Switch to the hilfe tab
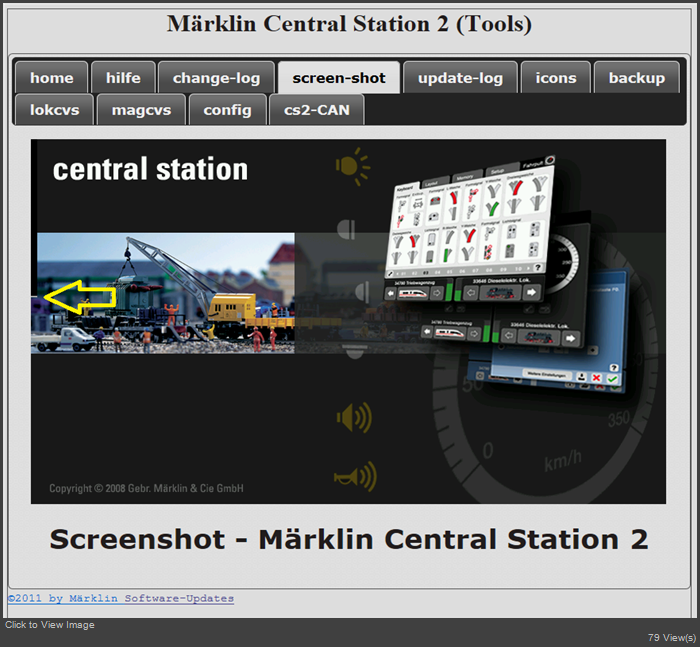The image size is (700, 647). pos(123,78)
